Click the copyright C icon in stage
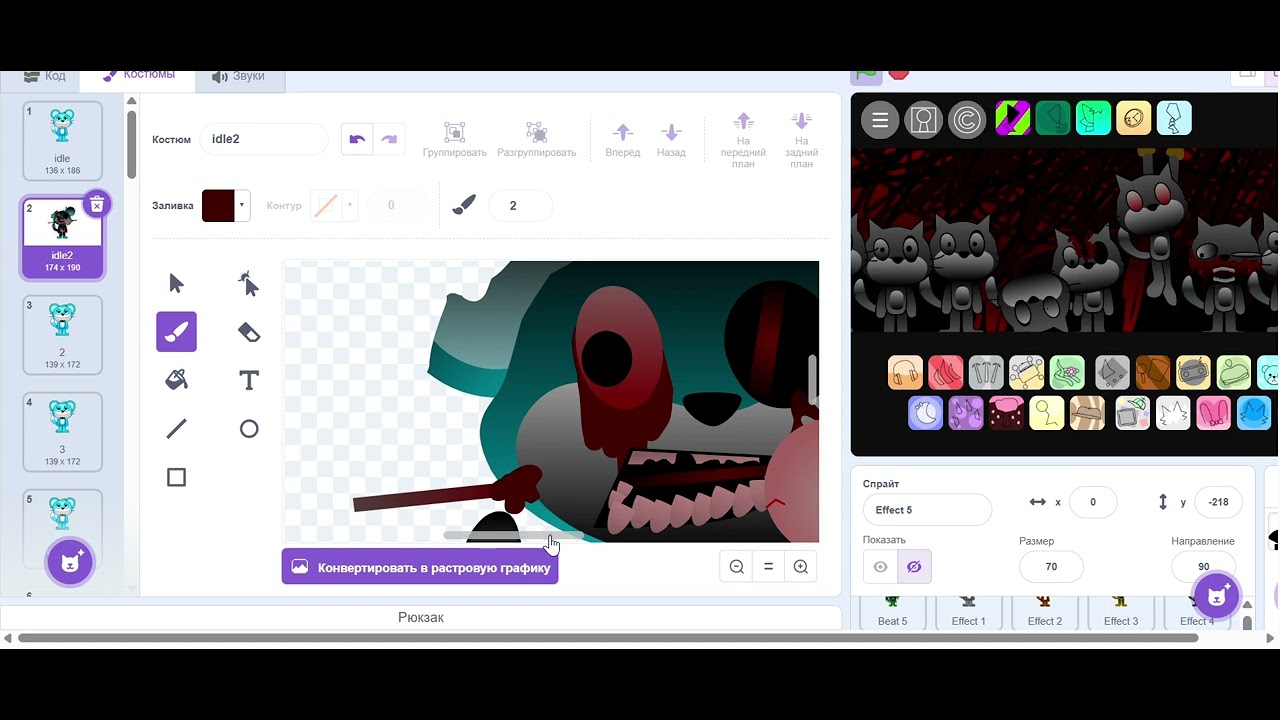The height and width of the screenshot is (720, 1280). [967, 121]
